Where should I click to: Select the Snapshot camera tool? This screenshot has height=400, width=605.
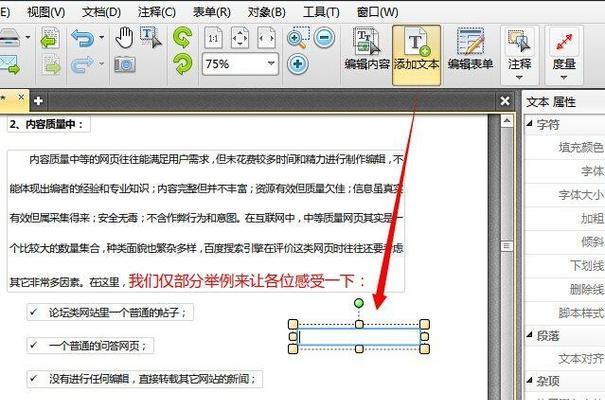(x=125, y=64)
